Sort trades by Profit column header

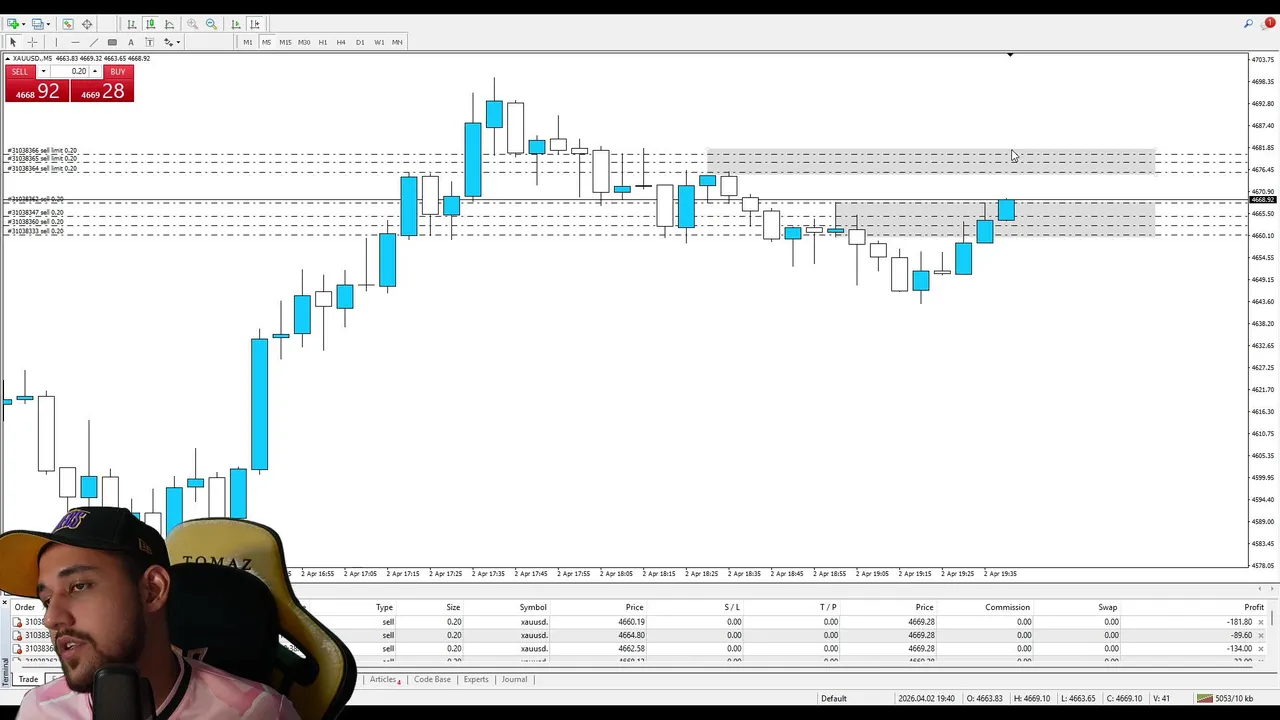(x=1253, y=607)
